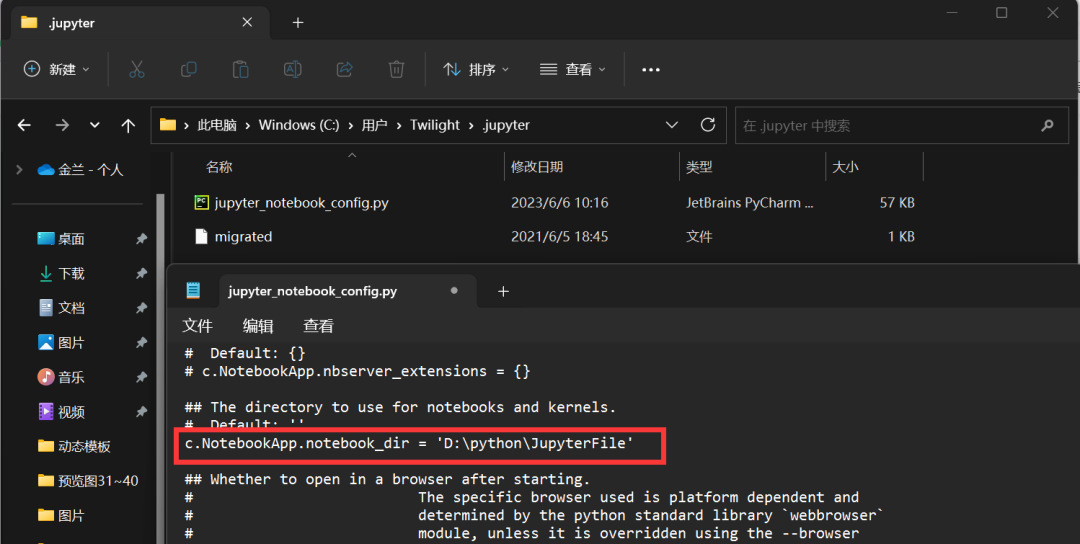Refresh the .jupyter folder view
Viewport: 1080px width, 544px height.
click(707, 125)
